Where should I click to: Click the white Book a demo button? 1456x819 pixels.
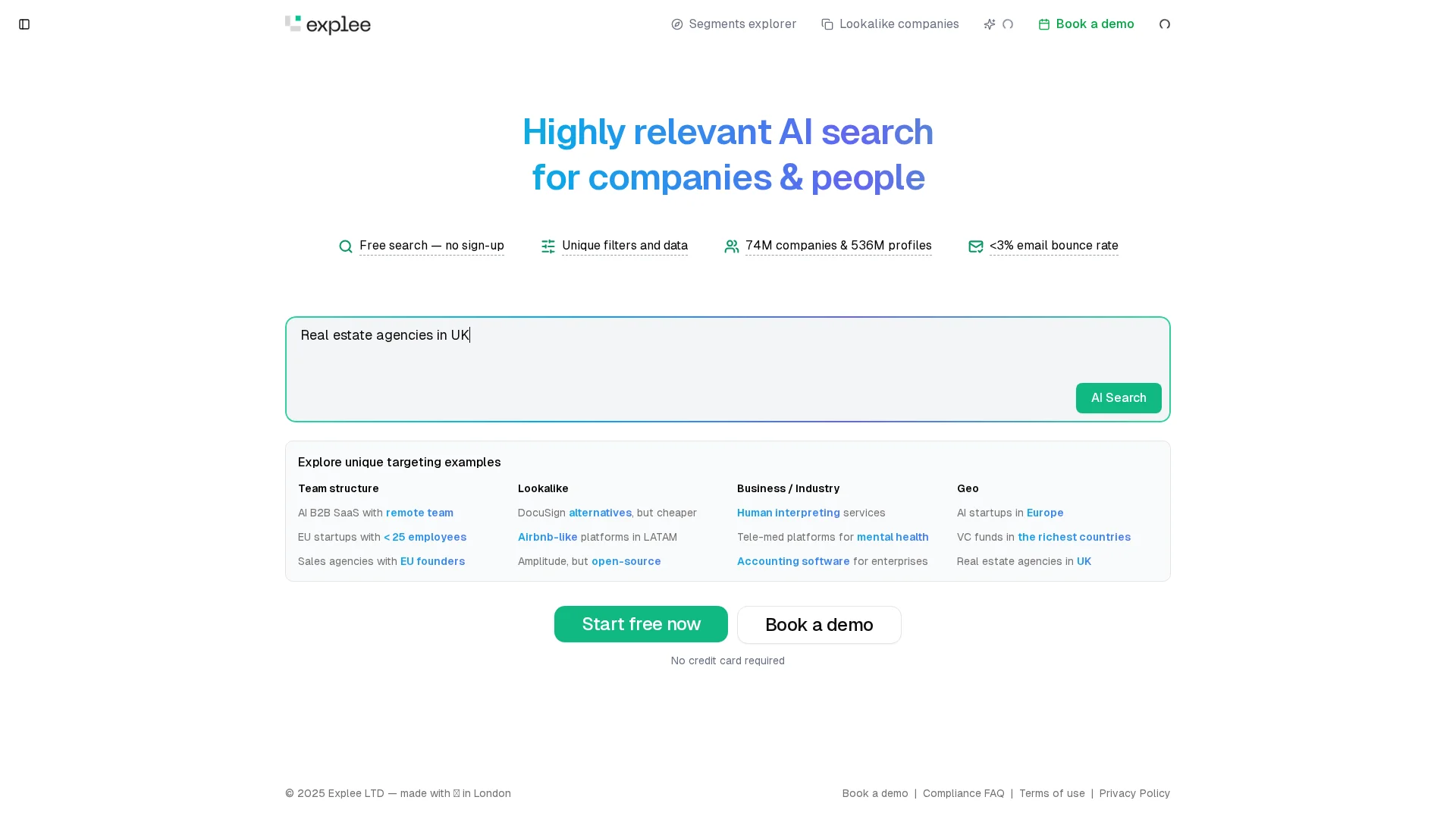819,625
